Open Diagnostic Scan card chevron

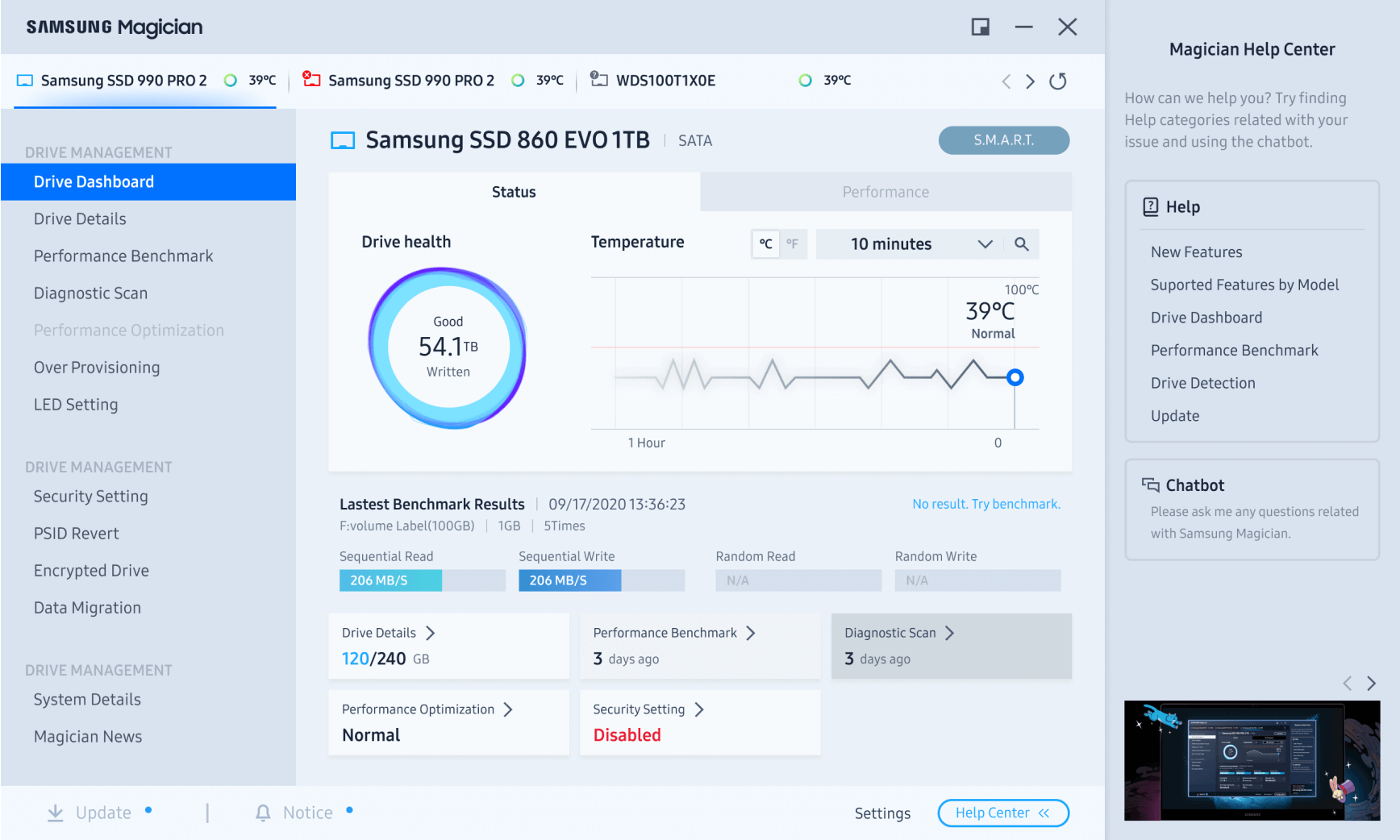tap(949, 633)
